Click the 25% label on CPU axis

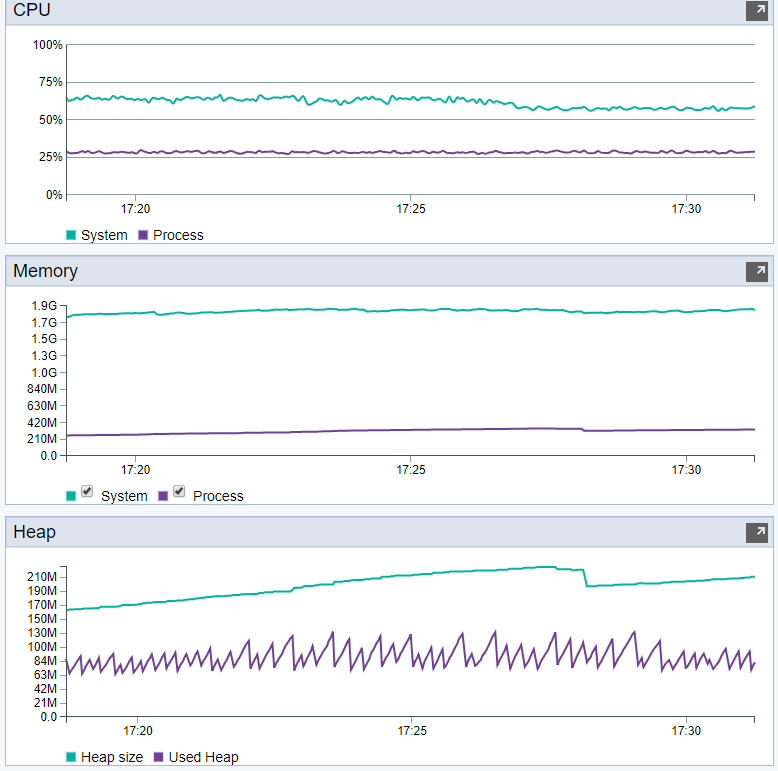click(x=51, y=157)
